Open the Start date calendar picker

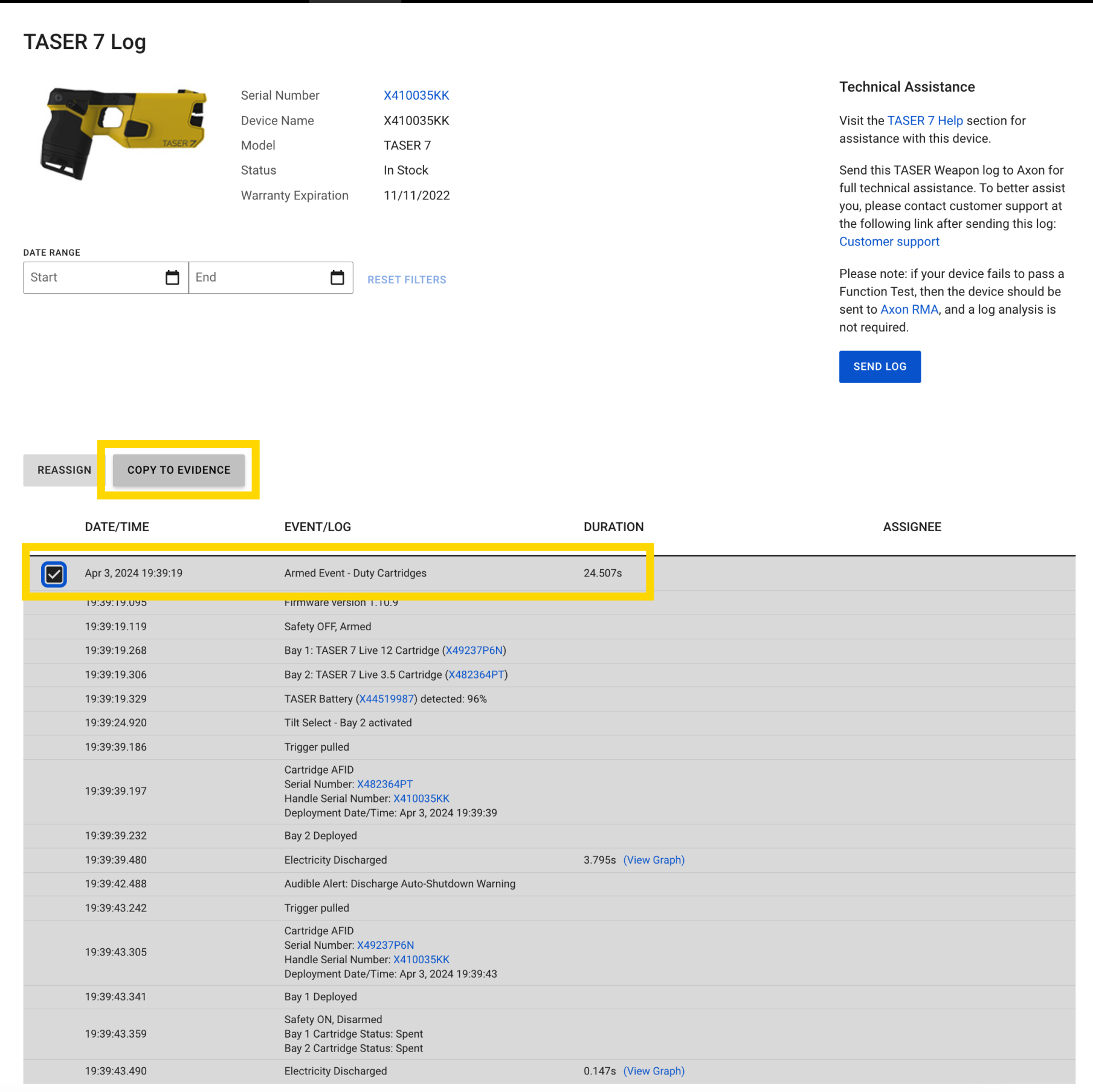click(x=173, y=277)
